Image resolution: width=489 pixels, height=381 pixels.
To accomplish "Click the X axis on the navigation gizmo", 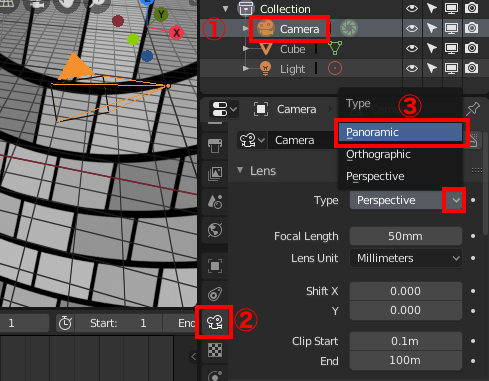I will pyautogui.click(x=176, y=33).
